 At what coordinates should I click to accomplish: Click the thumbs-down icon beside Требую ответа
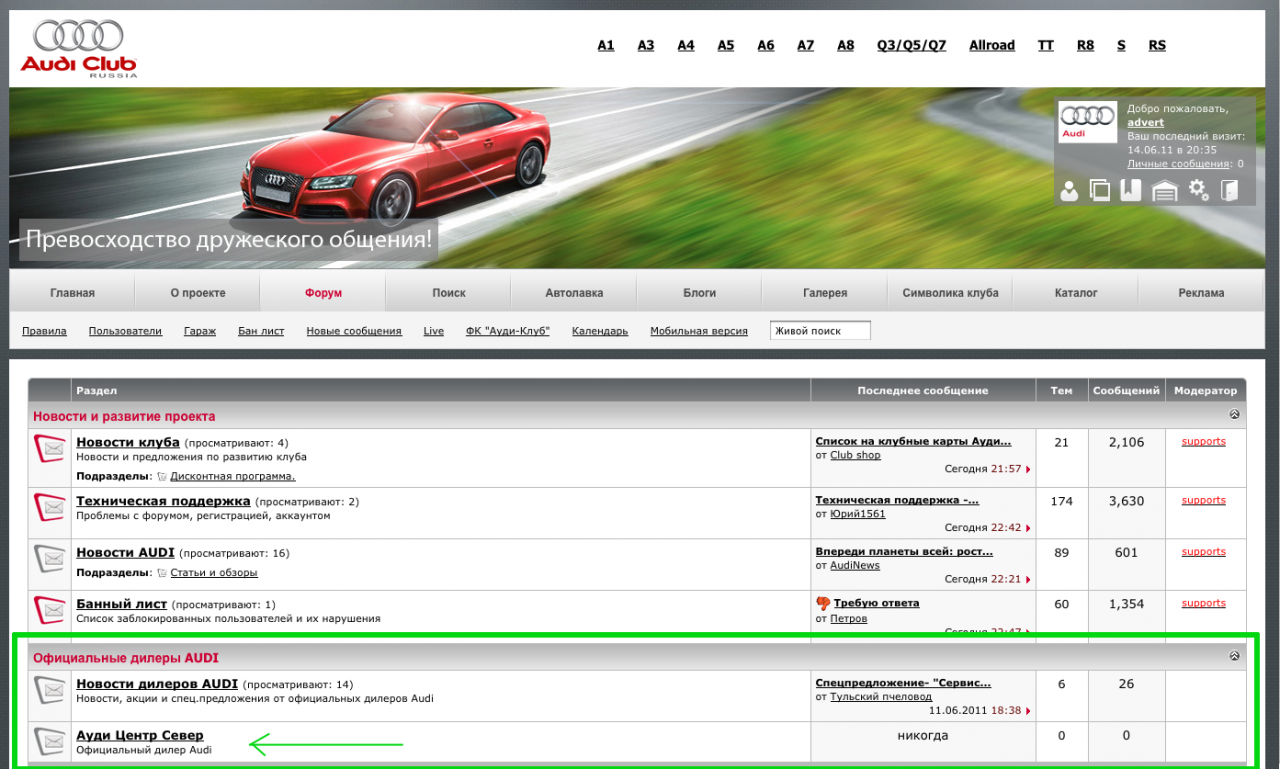pos(823,603)
